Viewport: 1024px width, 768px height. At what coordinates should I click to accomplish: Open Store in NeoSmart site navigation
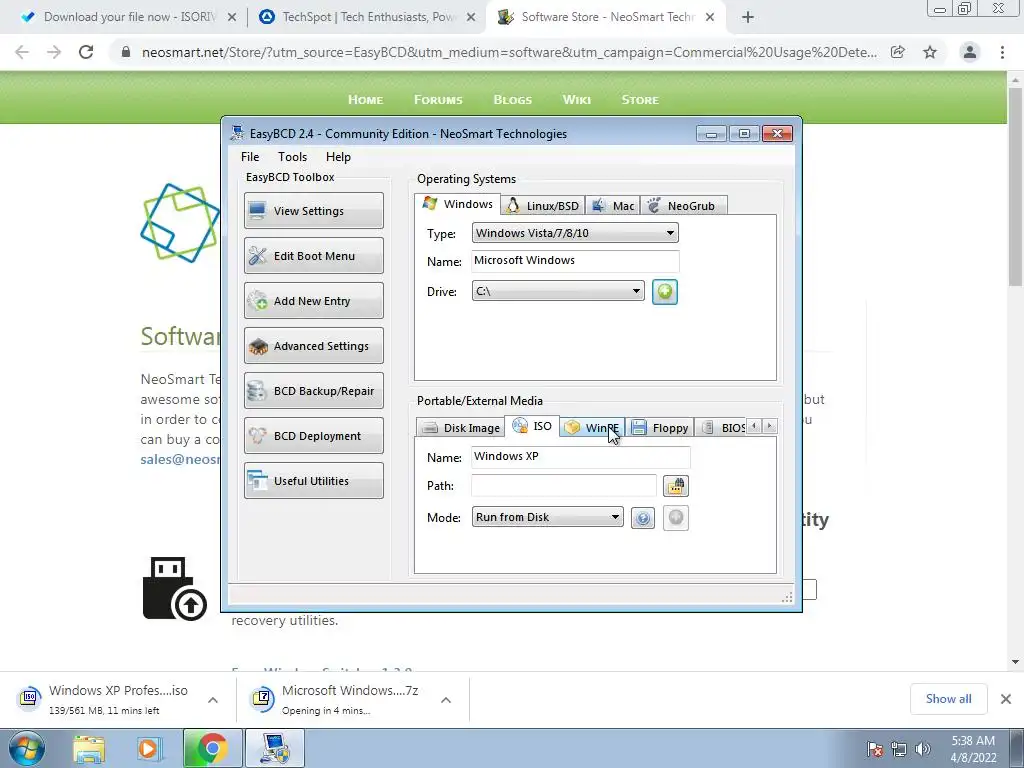tap(640, 100)
